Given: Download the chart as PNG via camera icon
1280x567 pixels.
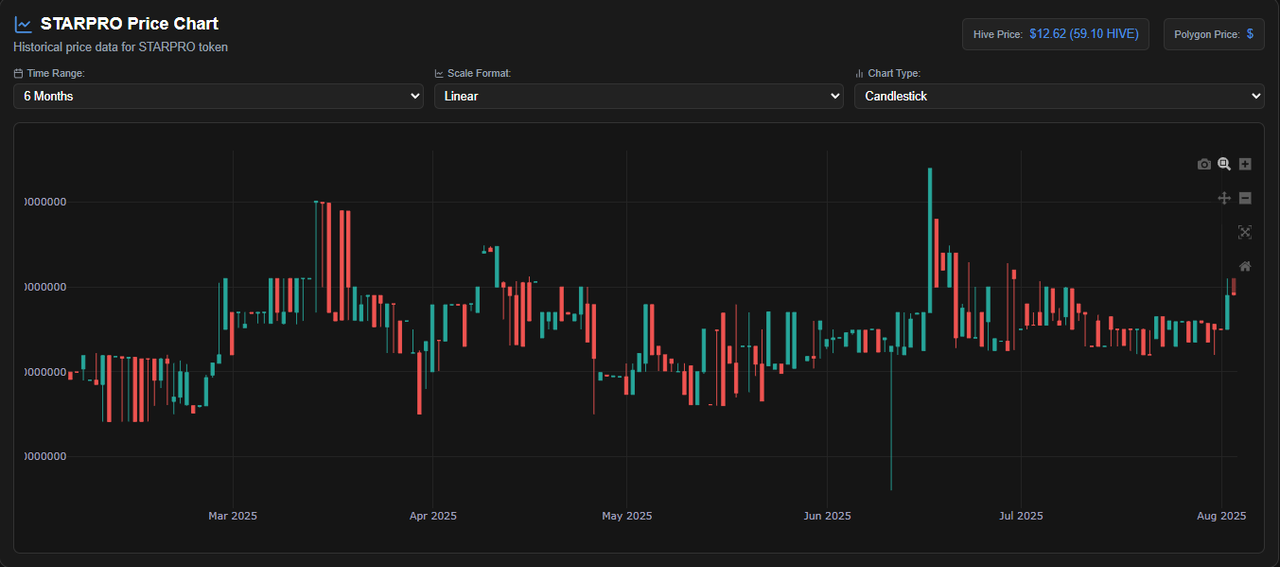Looking at the screenshot, I should click(x=1204, y=164).
